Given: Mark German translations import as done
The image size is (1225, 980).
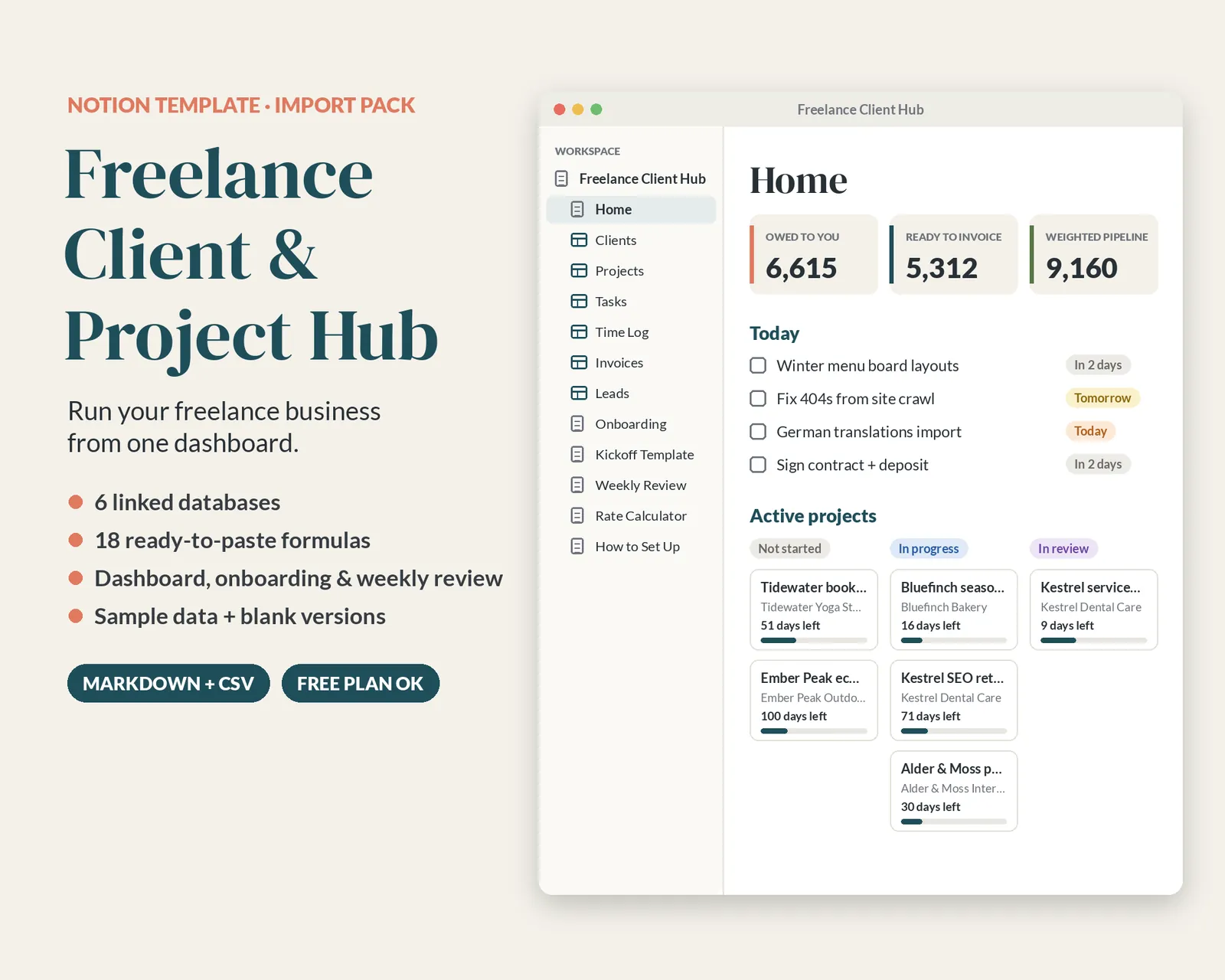Looking at the screenshot, I should tap(758, 432).
